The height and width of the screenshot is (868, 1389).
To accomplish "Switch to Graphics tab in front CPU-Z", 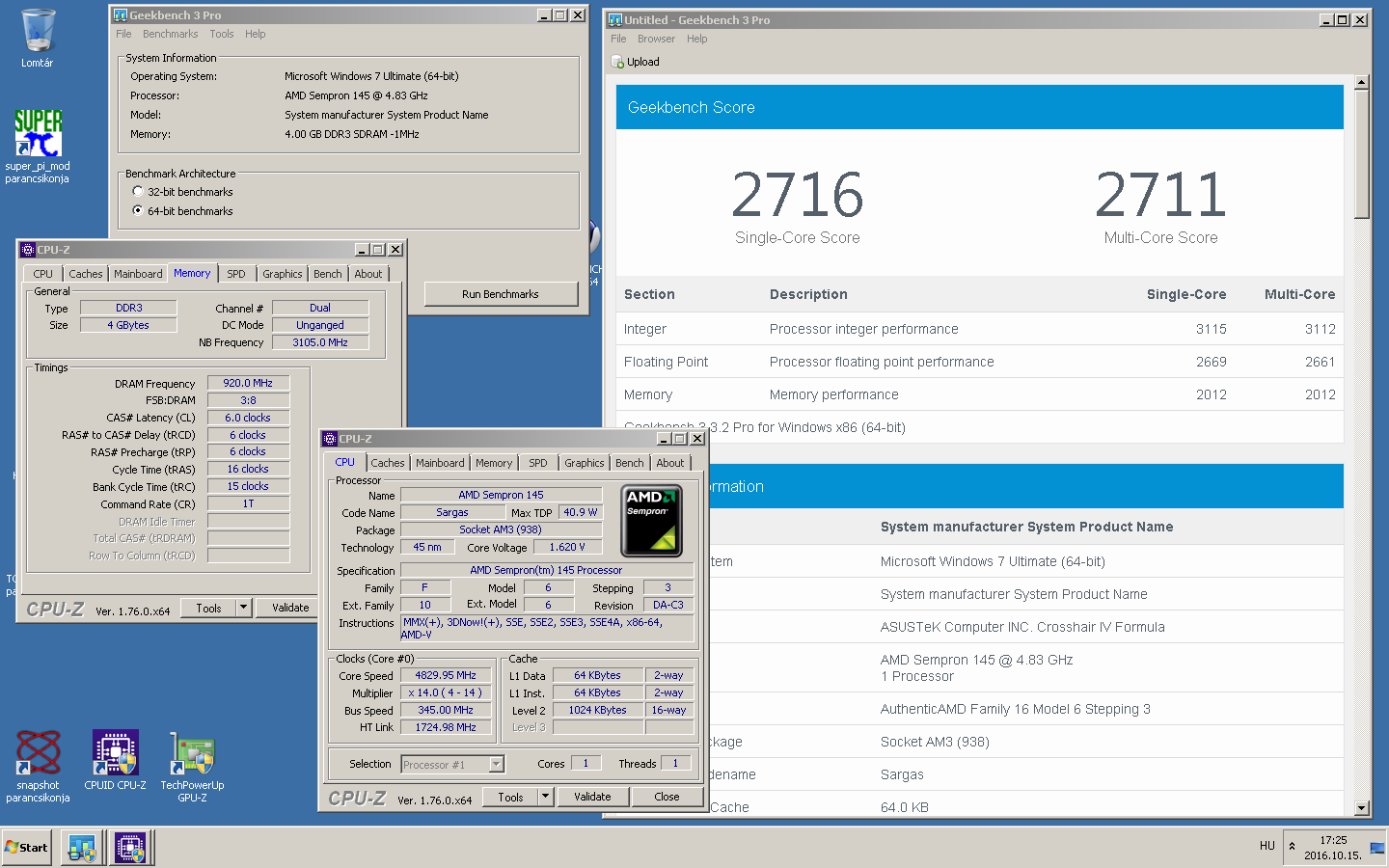I will point(585,463).
